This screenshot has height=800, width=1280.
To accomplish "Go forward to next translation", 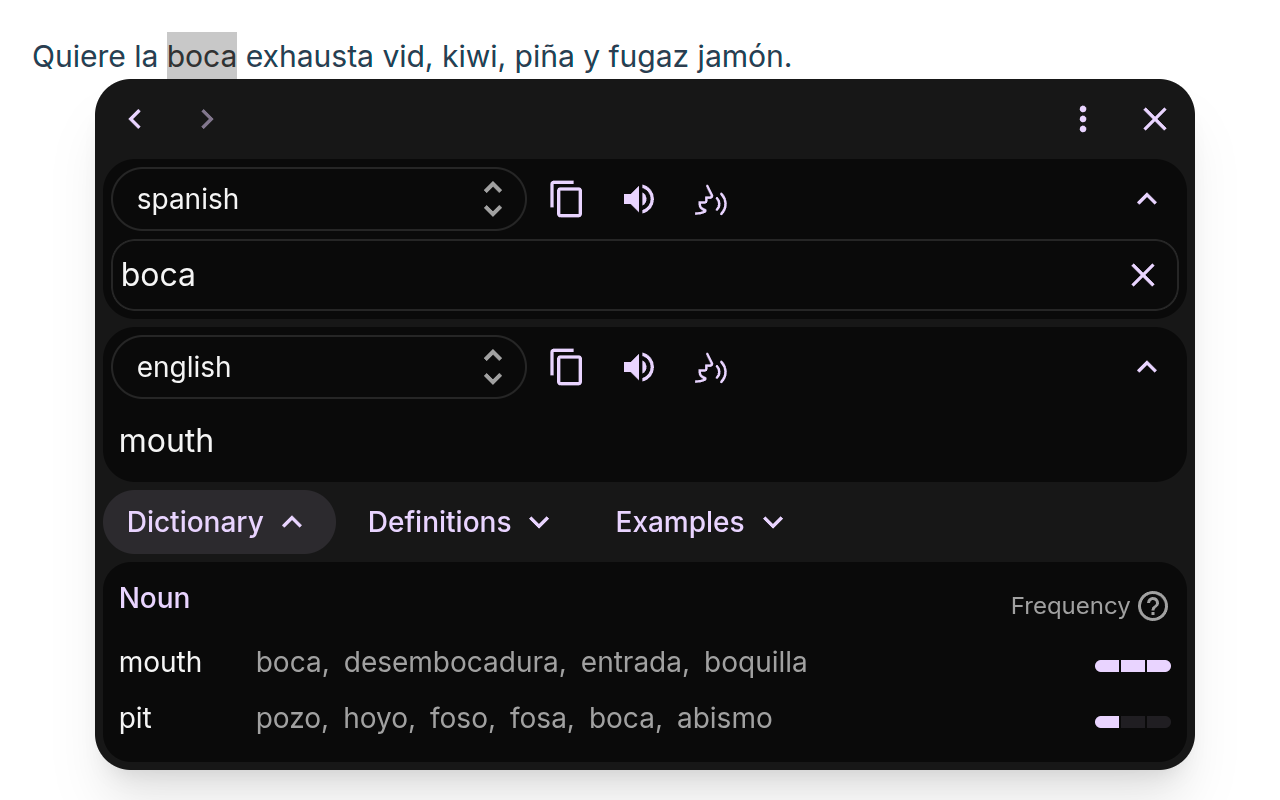I will (207, 120).
